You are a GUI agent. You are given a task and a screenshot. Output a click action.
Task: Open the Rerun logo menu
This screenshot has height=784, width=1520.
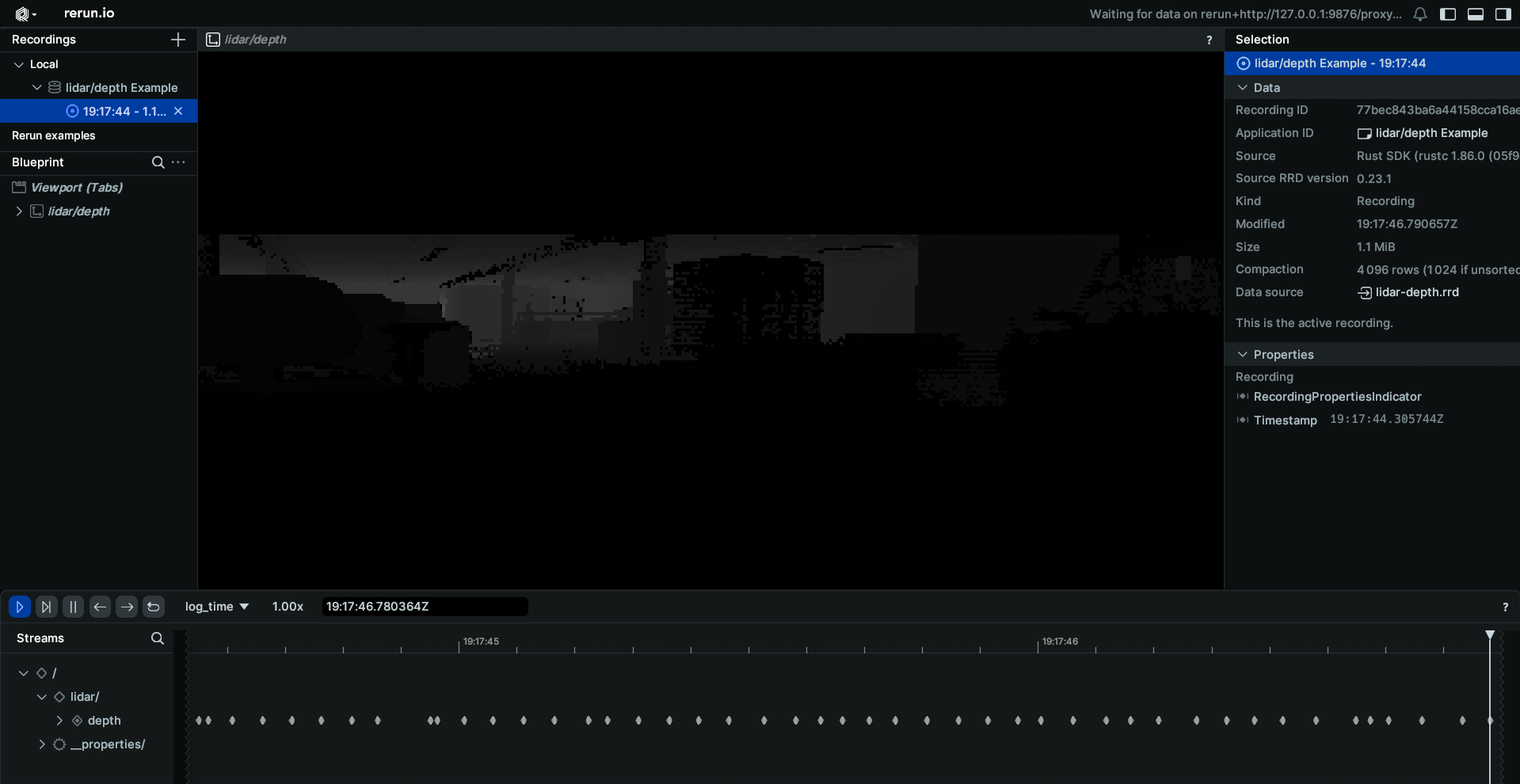click(25, 13)
